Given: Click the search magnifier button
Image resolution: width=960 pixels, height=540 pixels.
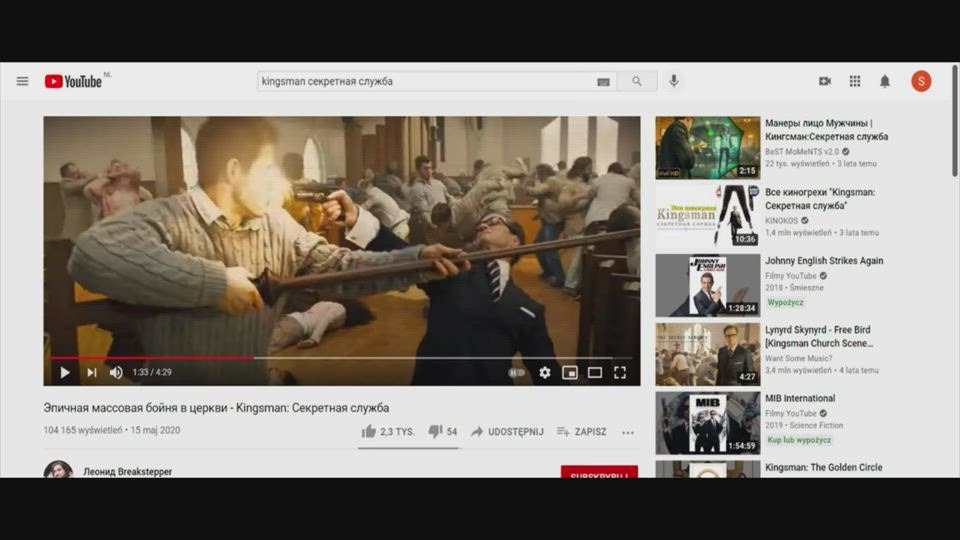Looking at the screenshot, I should [x=637, y=81].
